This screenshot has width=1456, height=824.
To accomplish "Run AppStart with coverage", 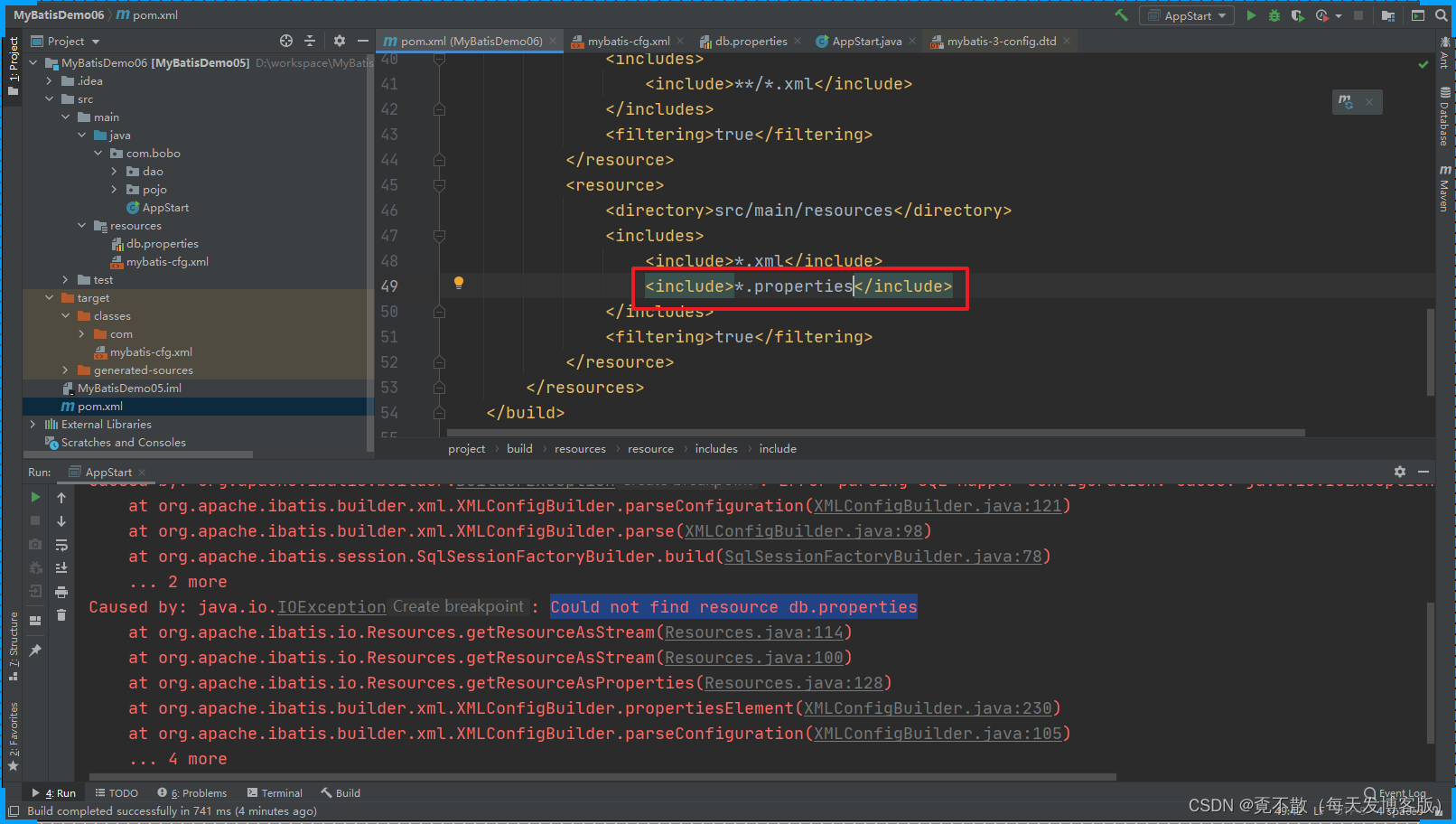I will click(x=1297, y=15).
